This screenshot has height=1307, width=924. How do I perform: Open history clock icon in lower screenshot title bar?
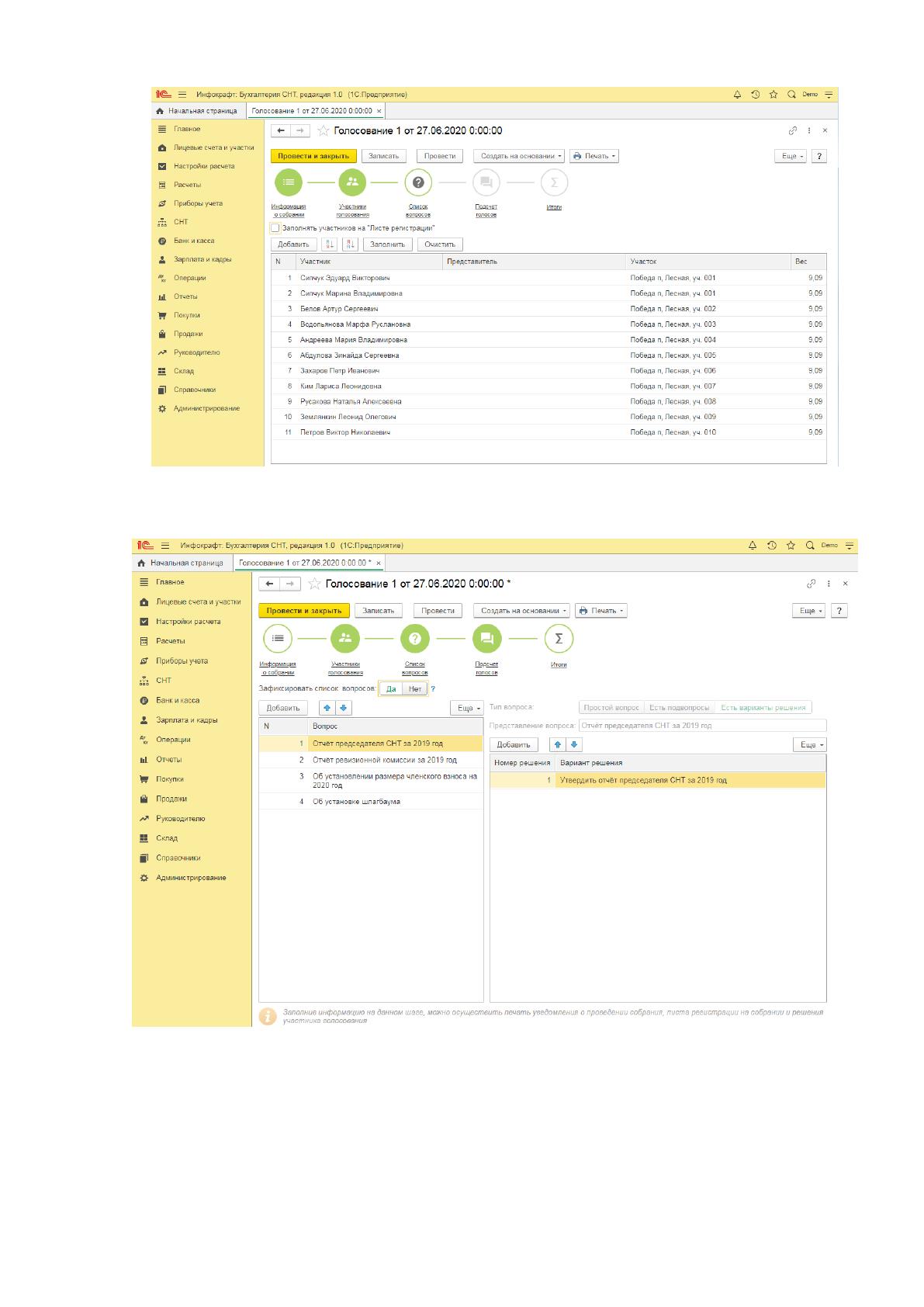tap(772, 546)
